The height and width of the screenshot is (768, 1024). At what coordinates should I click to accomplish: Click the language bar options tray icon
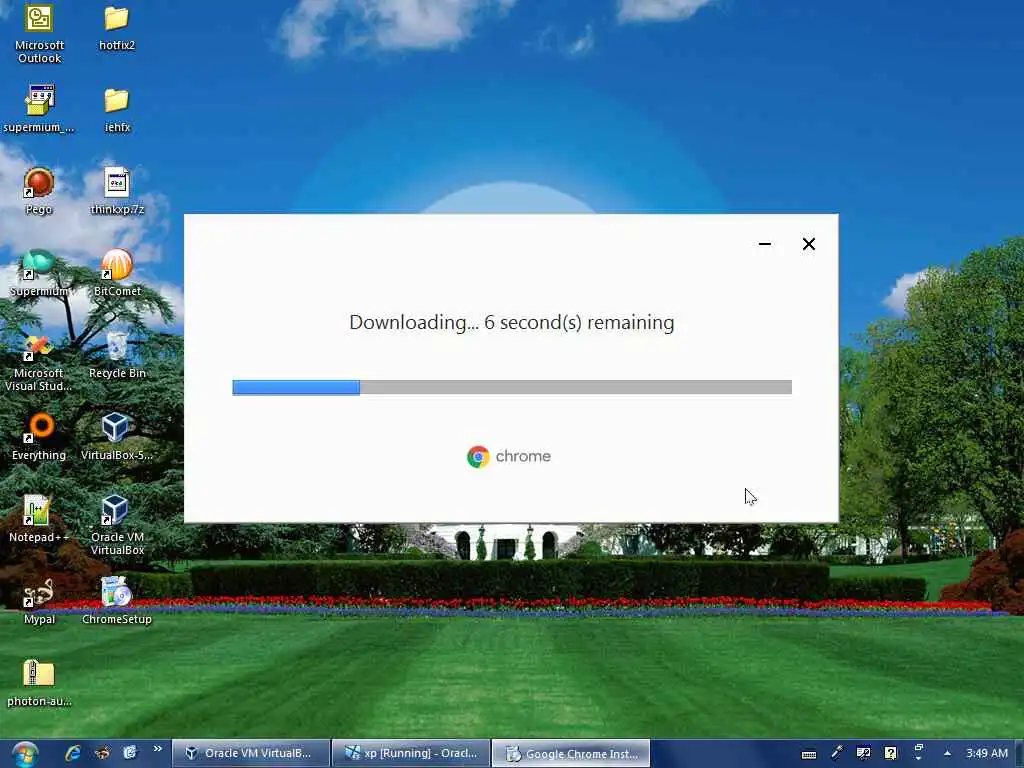(x=918, y=752)
